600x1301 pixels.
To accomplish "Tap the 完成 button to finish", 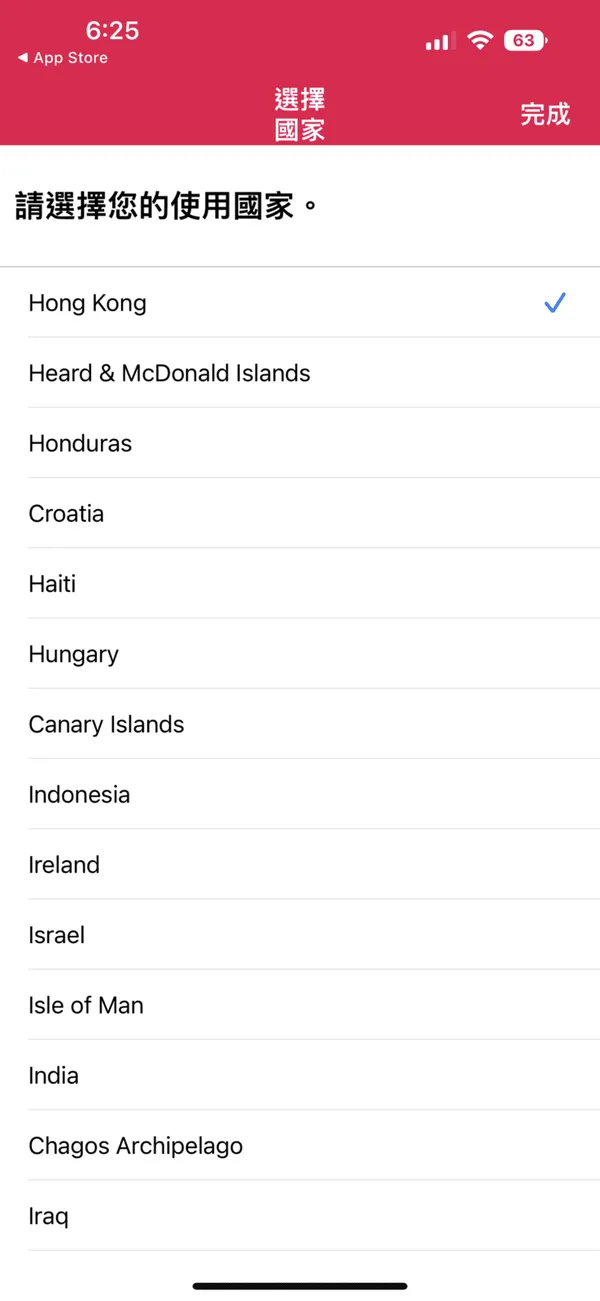I will pos(545,114).
